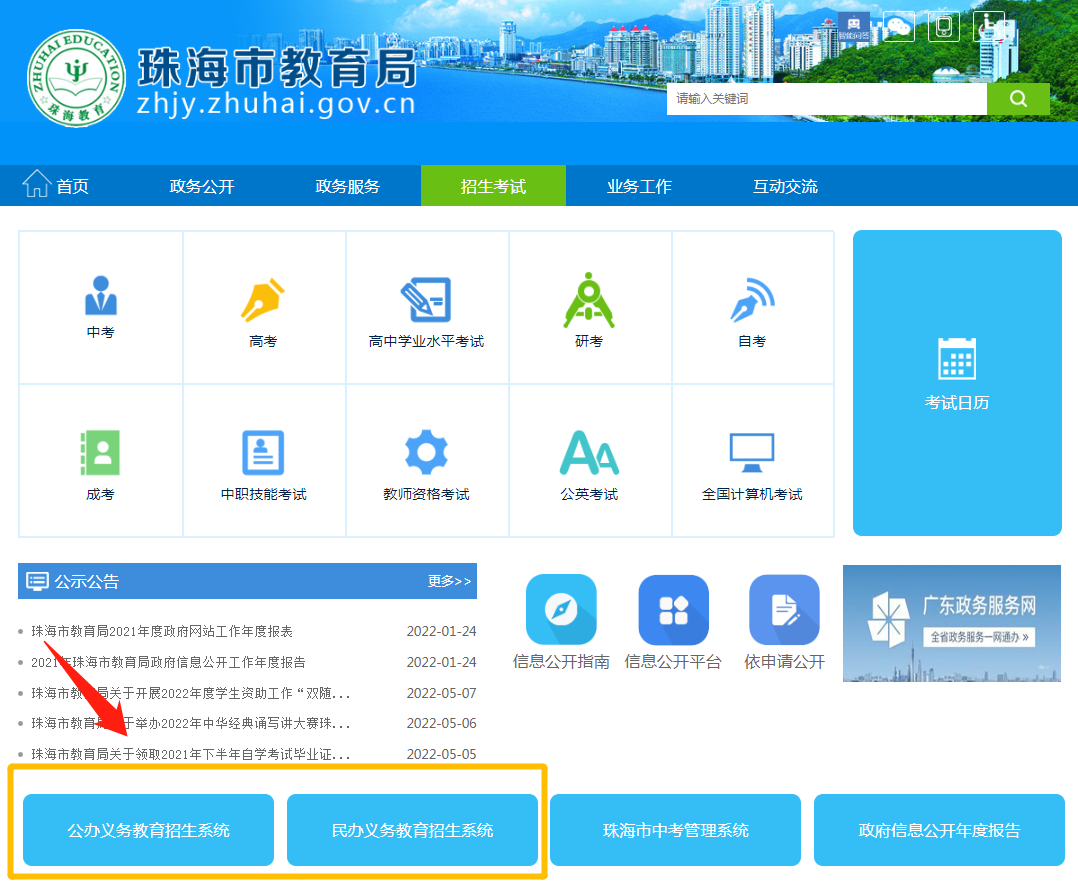This screenshot has height=892, width=1078.
Task: Open 全国计算机考试 monitor icon
Action: (x=752, y=453)
